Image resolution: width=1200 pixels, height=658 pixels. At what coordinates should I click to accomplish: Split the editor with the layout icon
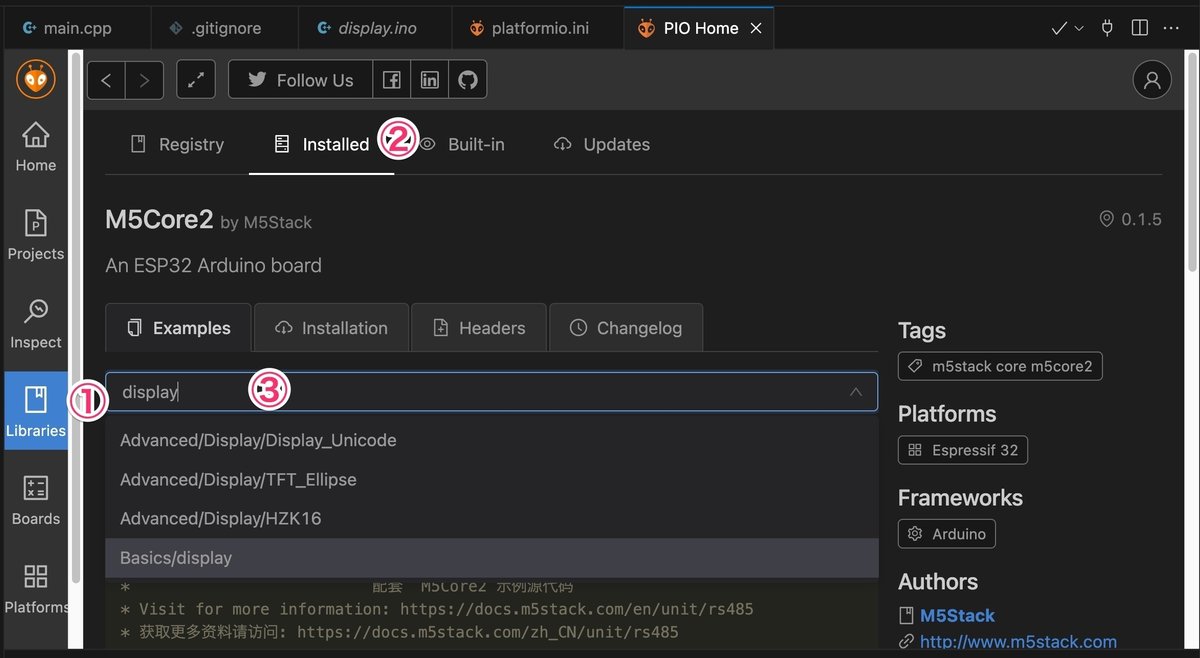pos(1139,28)
